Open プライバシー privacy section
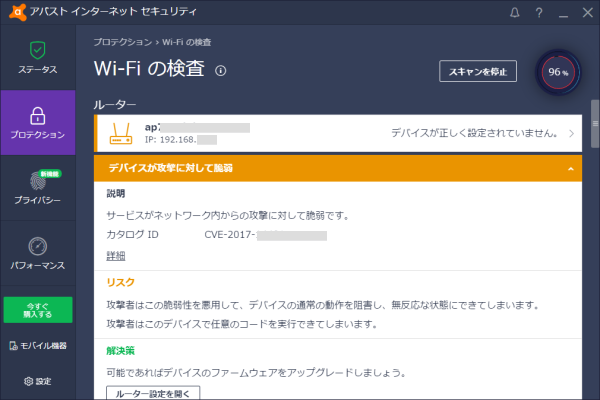This screenshot has width=600, height=400. [38, 188]
